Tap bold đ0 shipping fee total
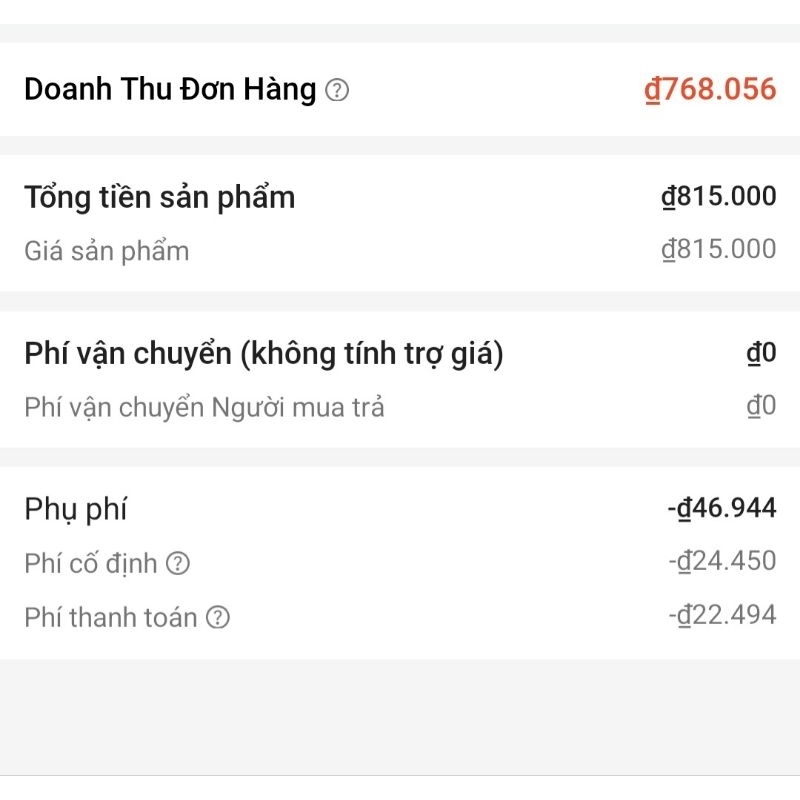800x800 pixels. (761, 353)
